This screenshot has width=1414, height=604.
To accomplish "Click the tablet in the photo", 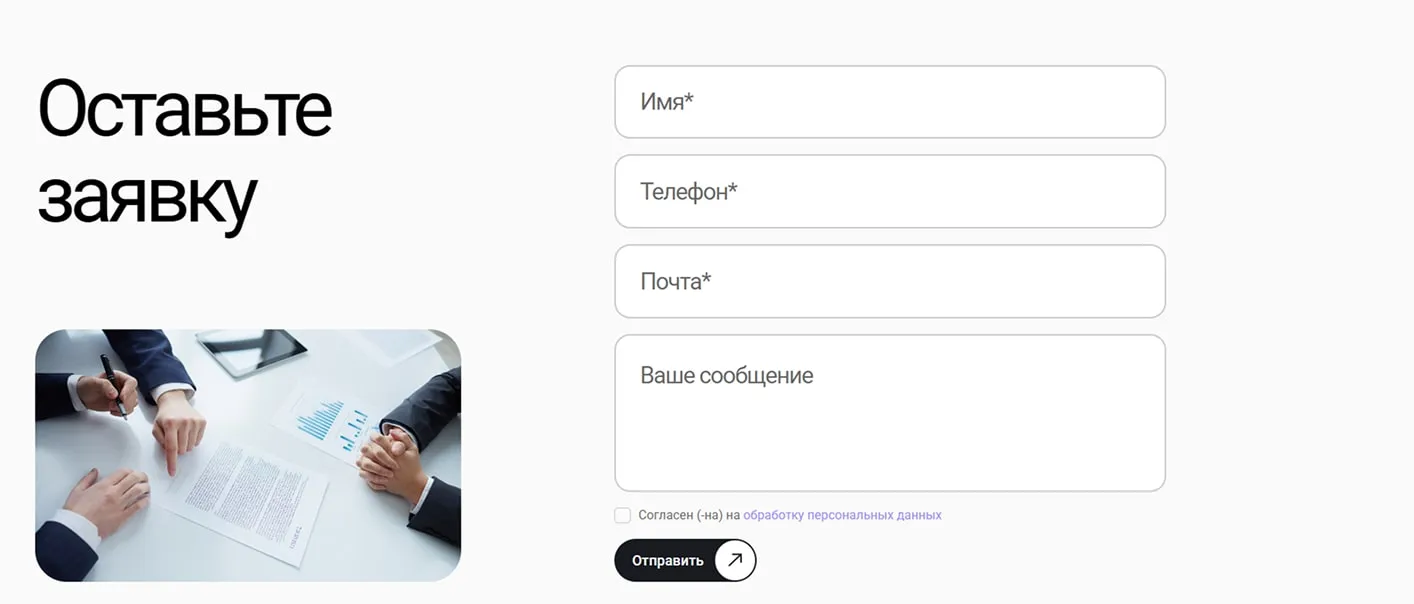I will pos(252,351).
